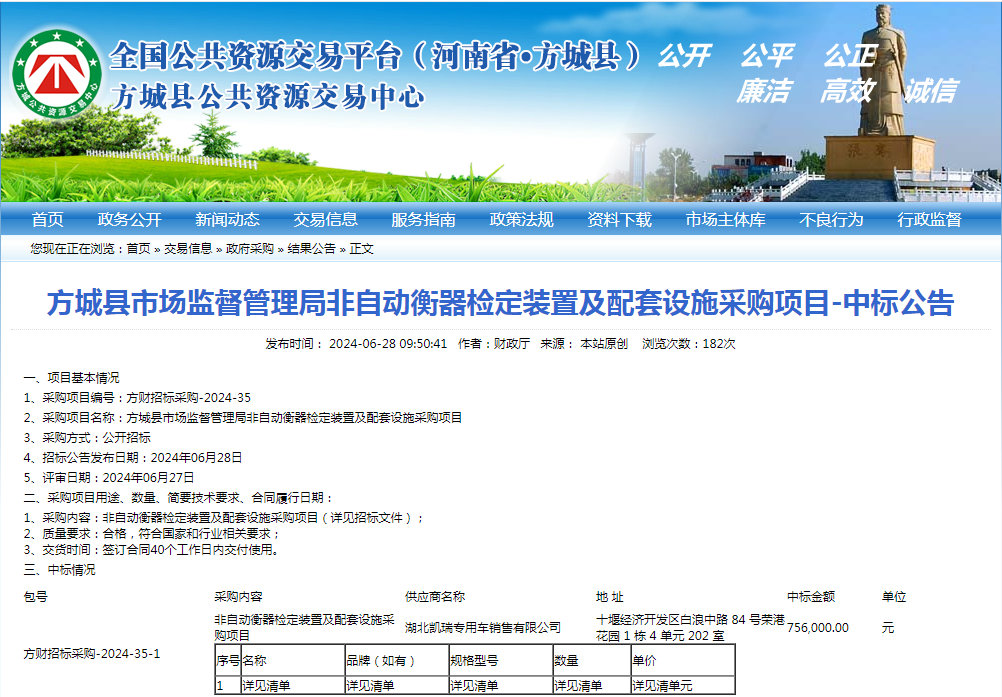Click the 交易信息 breadcrumb link

click(x=188, y=249)
